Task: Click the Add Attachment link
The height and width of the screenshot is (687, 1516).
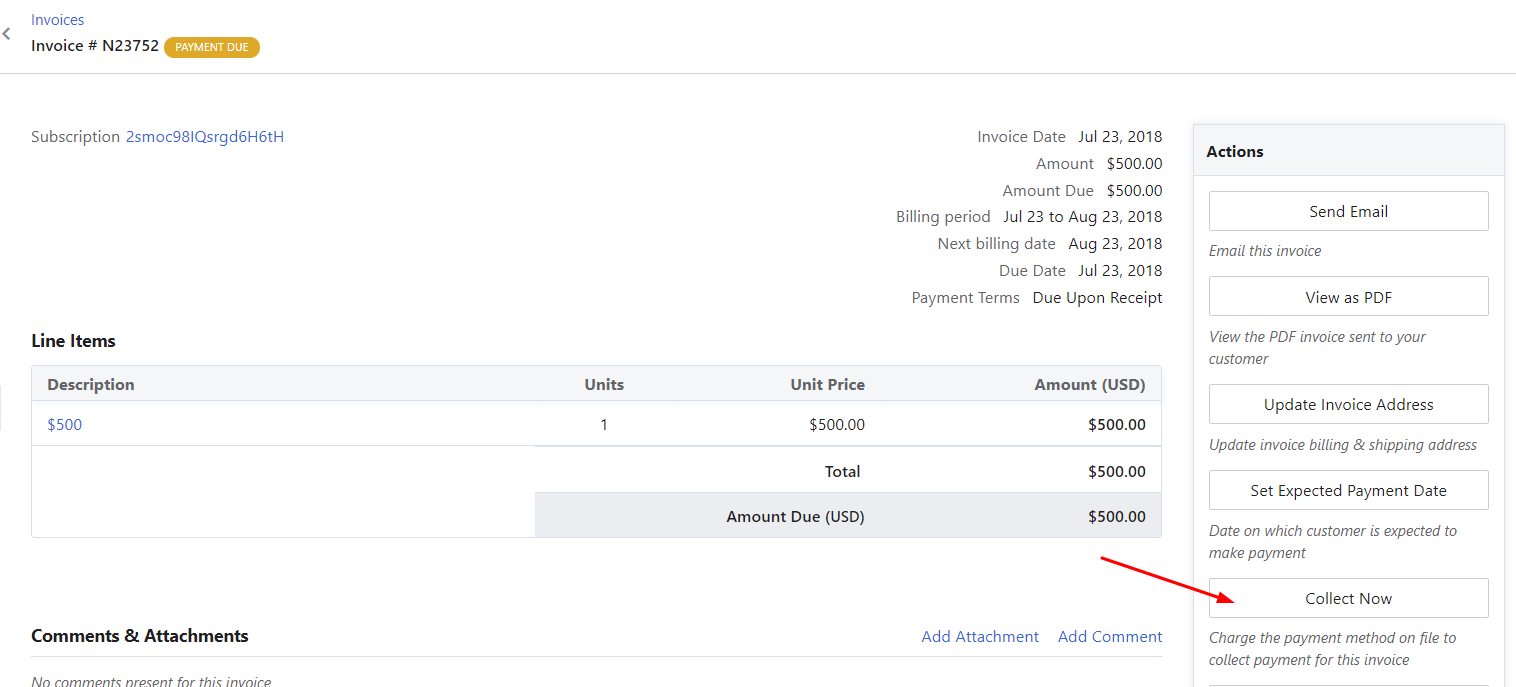Action: click(980, 636)
